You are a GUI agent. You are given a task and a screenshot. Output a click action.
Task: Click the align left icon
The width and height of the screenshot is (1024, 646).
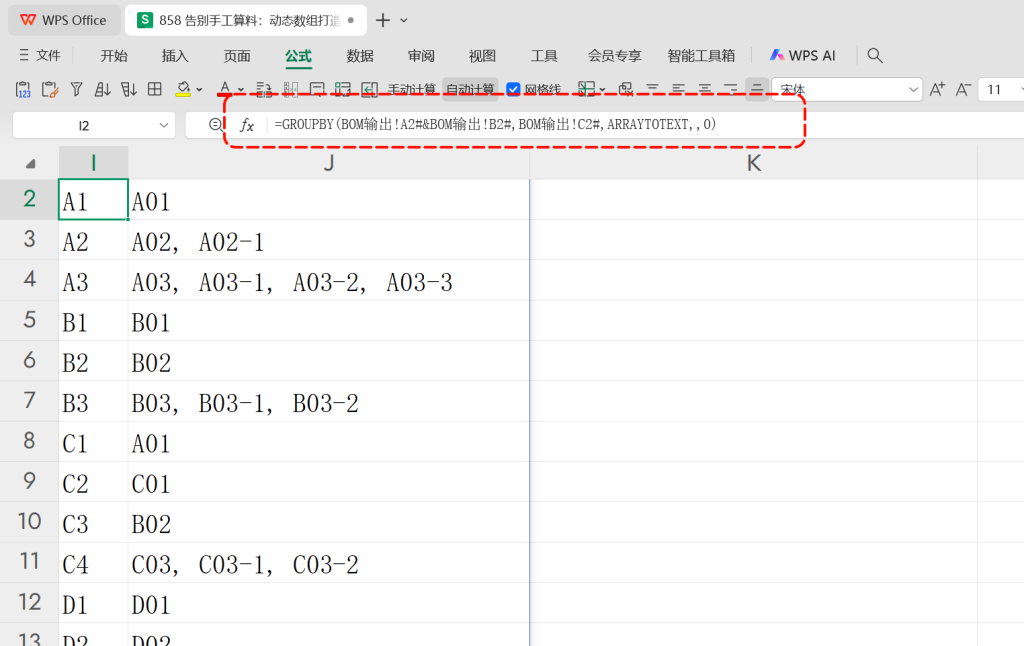(679, 89)
